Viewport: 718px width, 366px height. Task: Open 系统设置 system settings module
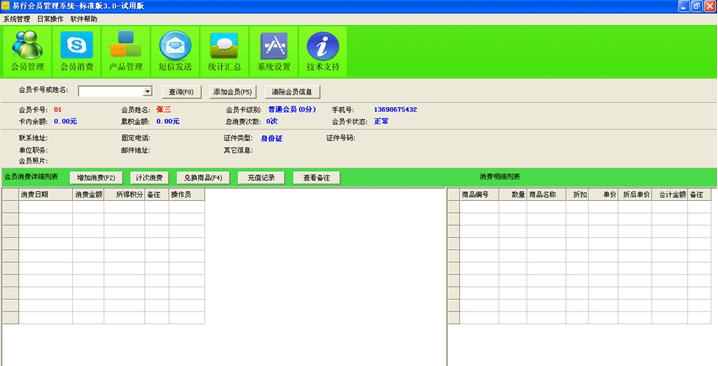[274, 51]
